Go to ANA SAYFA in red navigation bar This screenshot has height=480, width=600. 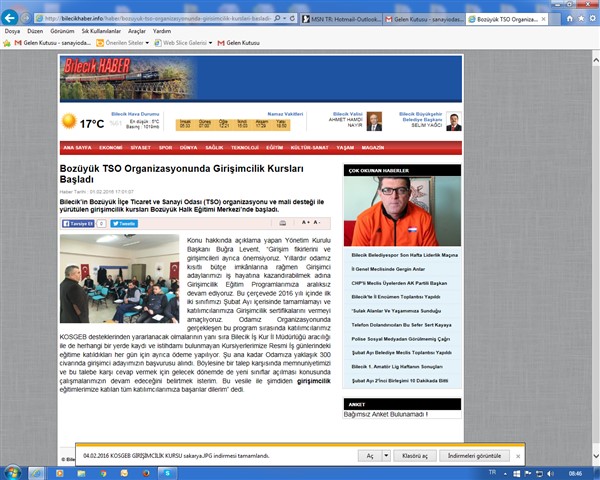click(x=77, y=148)
